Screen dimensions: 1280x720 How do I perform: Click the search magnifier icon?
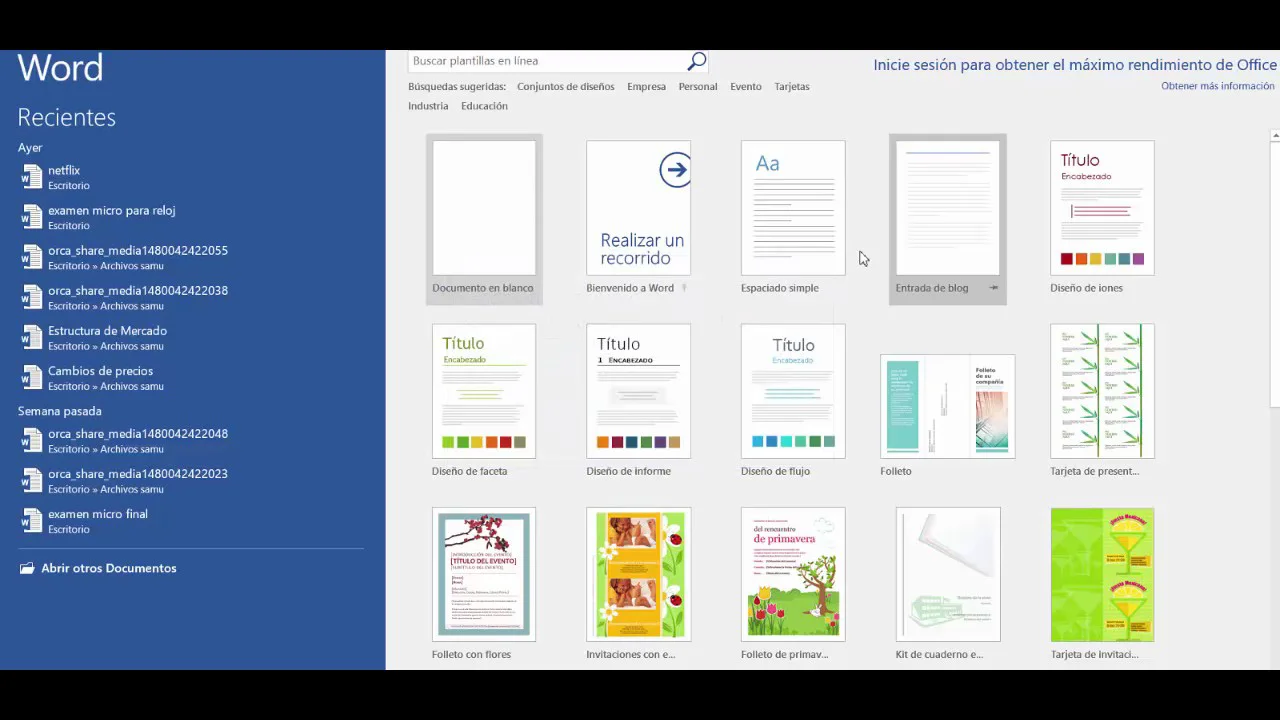tap(697, 62)
